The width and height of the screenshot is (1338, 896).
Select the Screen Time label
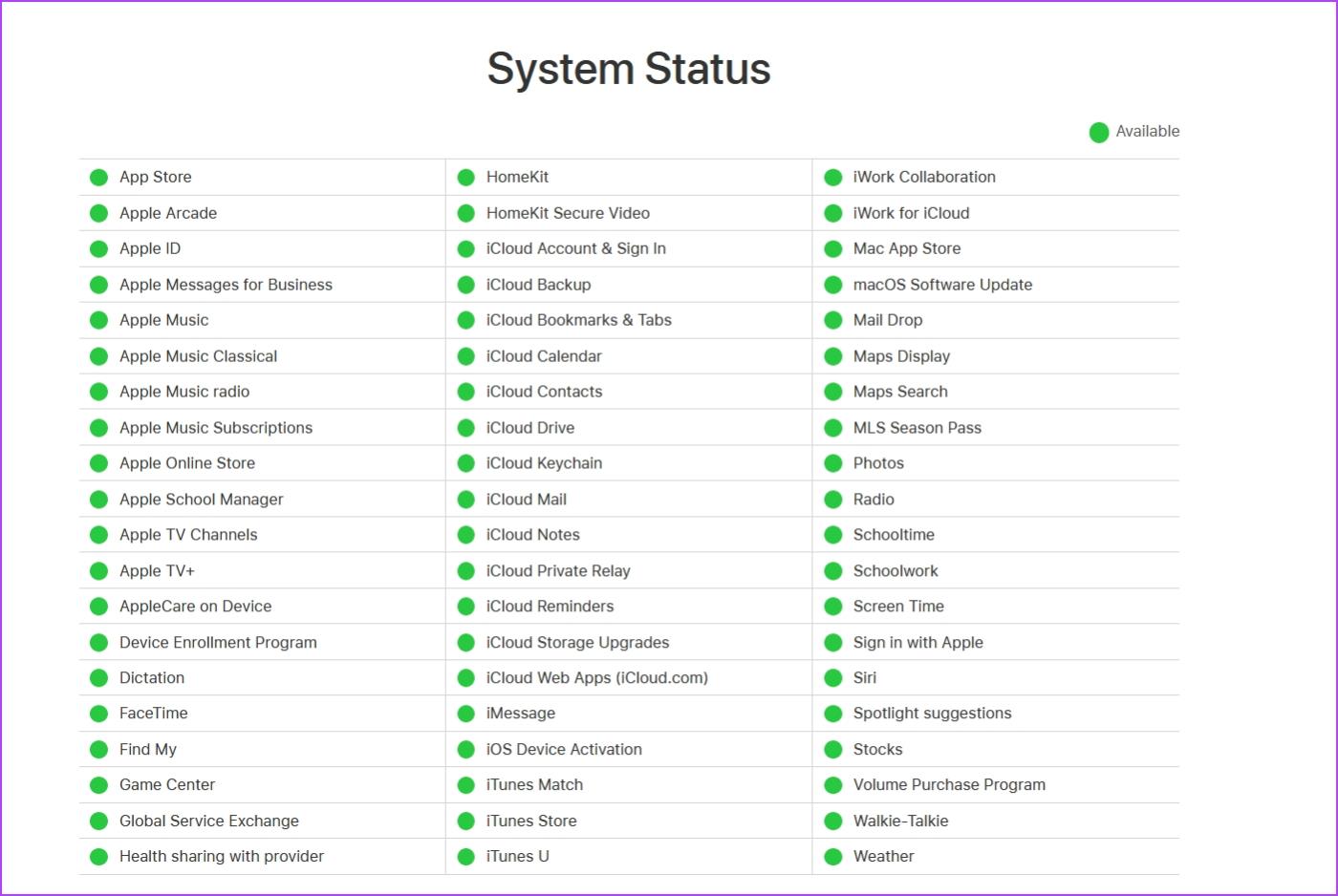(898, 607)
